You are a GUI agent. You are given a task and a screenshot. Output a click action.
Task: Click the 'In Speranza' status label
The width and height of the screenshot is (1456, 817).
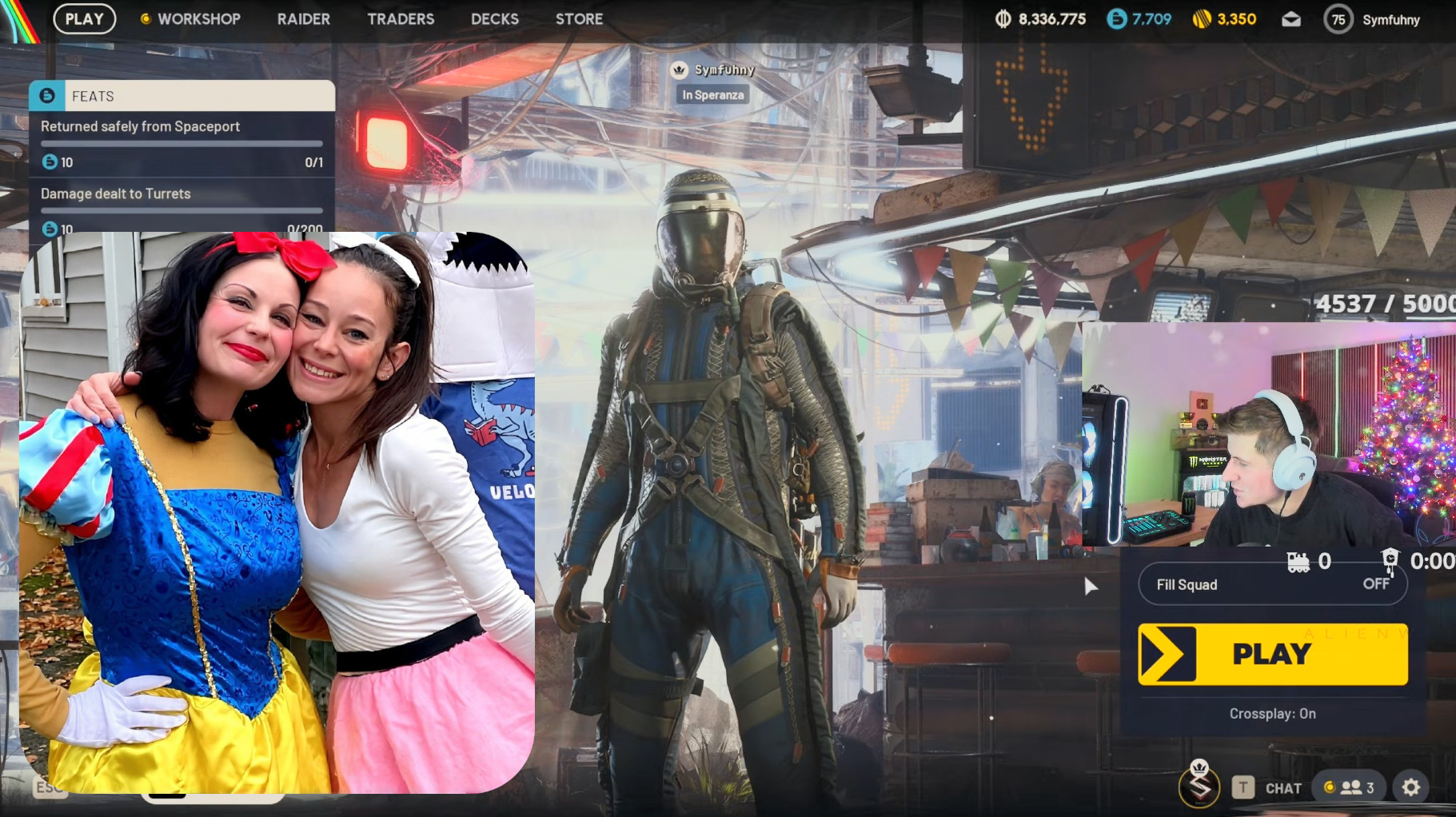coord(712,94)
